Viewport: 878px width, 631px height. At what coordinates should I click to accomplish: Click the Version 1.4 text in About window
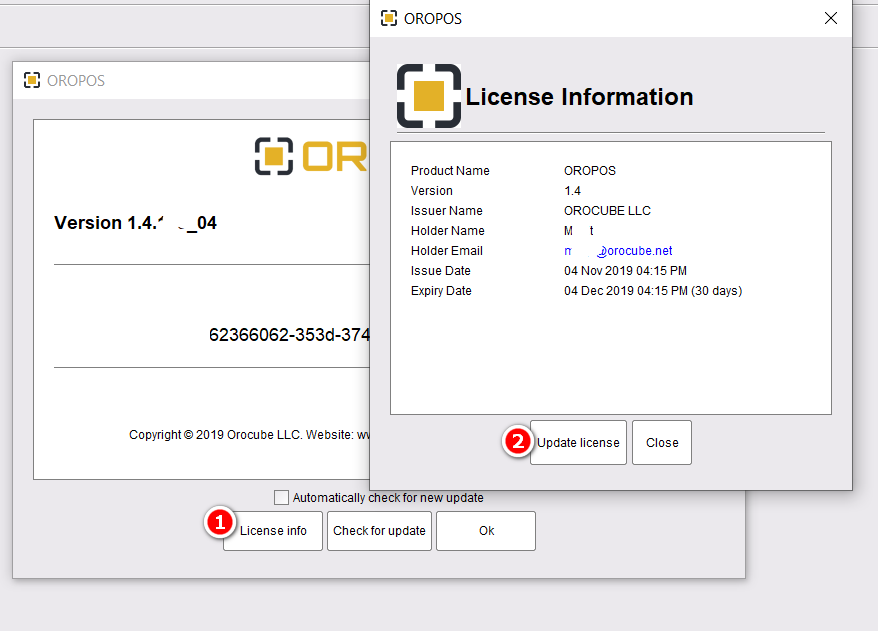click(136, 223)
